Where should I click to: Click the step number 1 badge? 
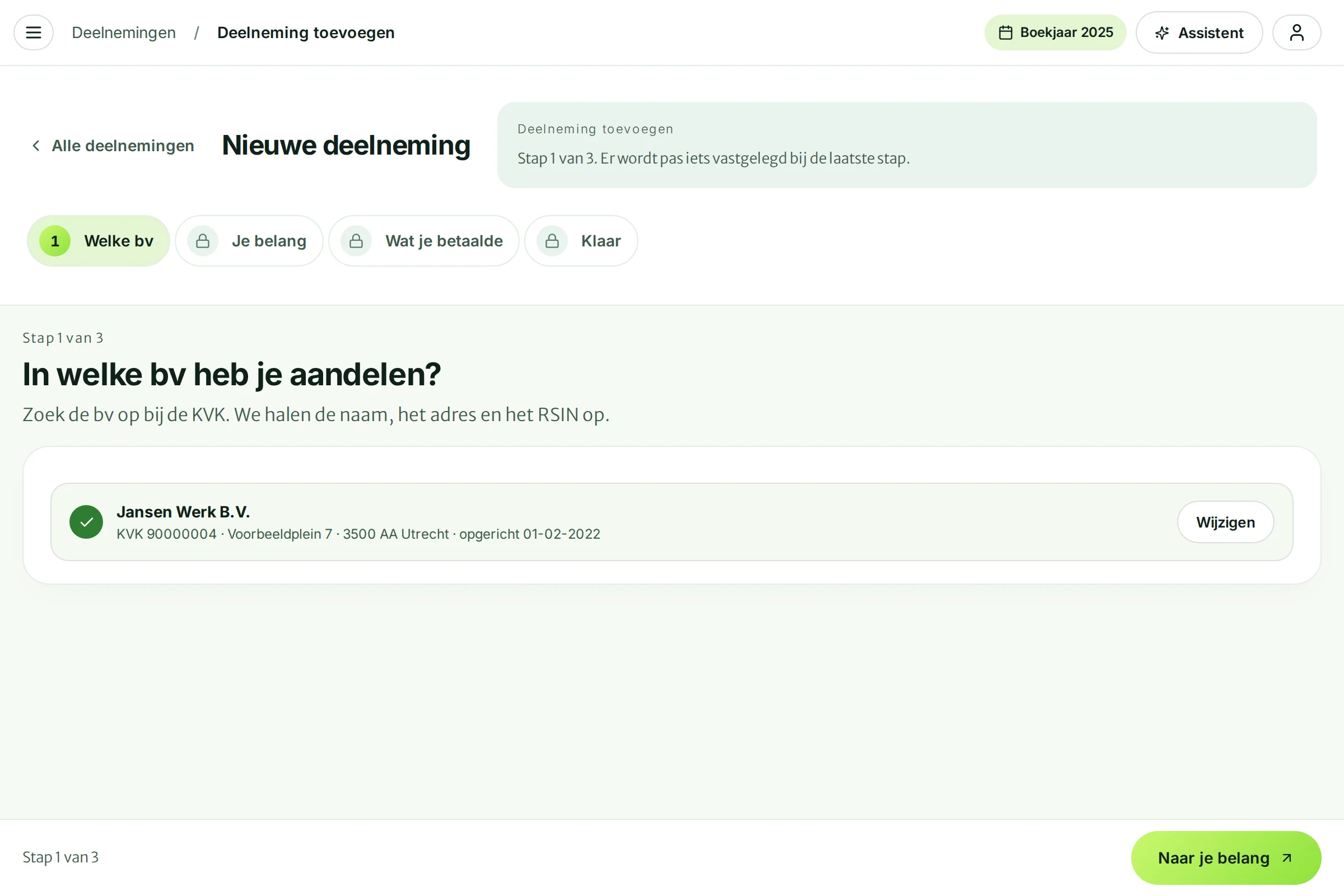coord(55,241)
